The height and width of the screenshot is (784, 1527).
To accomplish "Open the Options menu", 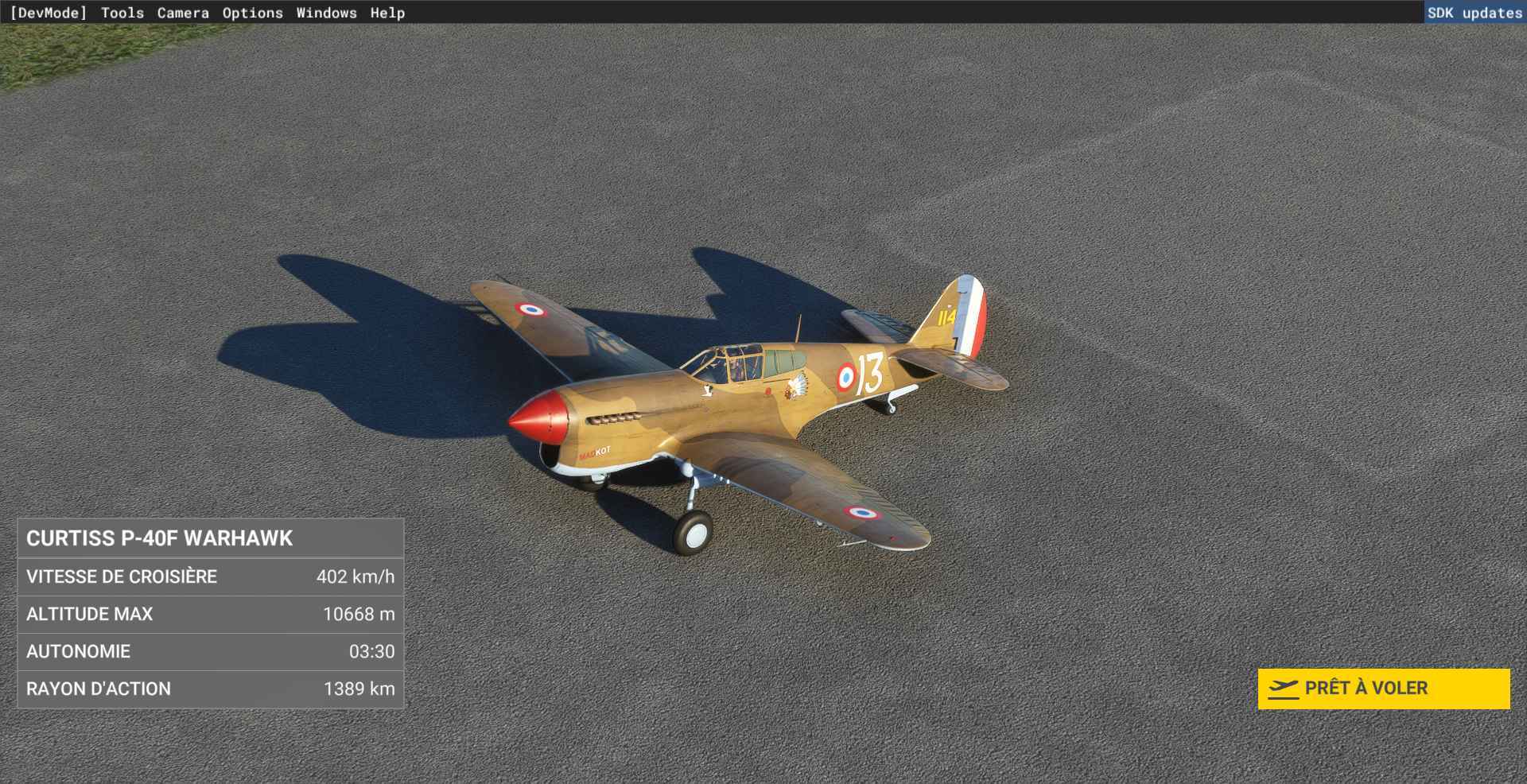I will 252,13.
